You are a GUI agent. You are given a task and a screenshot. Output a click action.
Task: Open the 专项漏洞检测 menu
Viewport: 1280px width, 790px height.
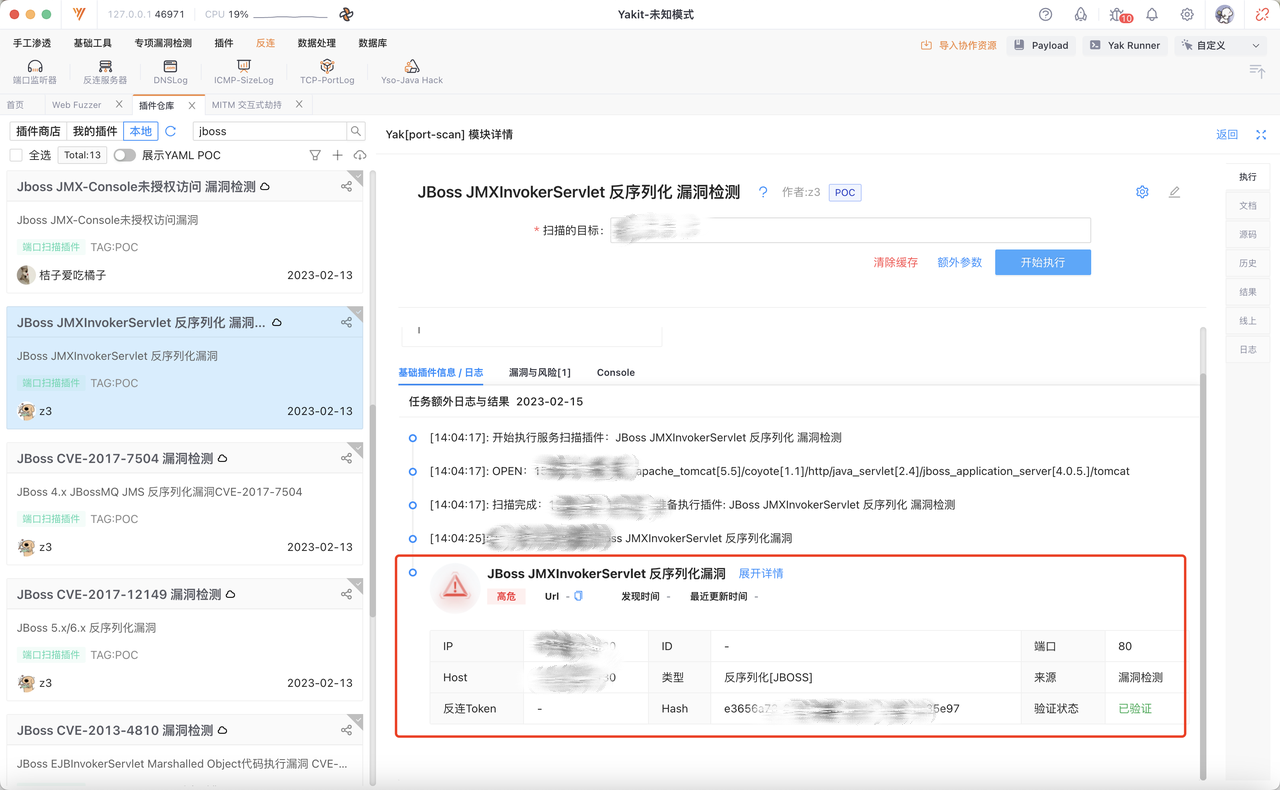(163, 44)
